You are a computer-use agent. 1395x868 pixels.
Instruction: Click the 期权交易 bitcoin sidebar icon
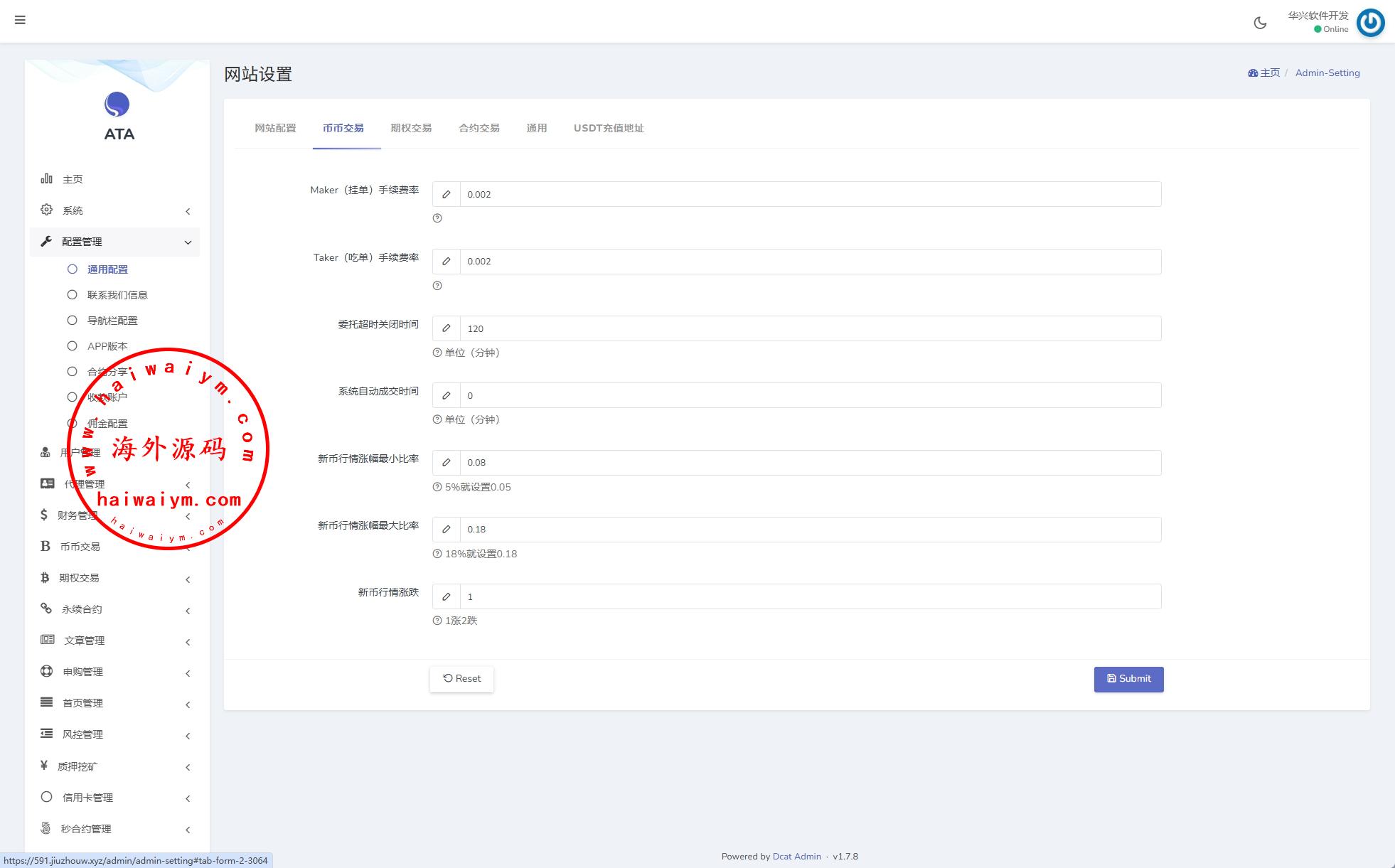tap(45, 578)
